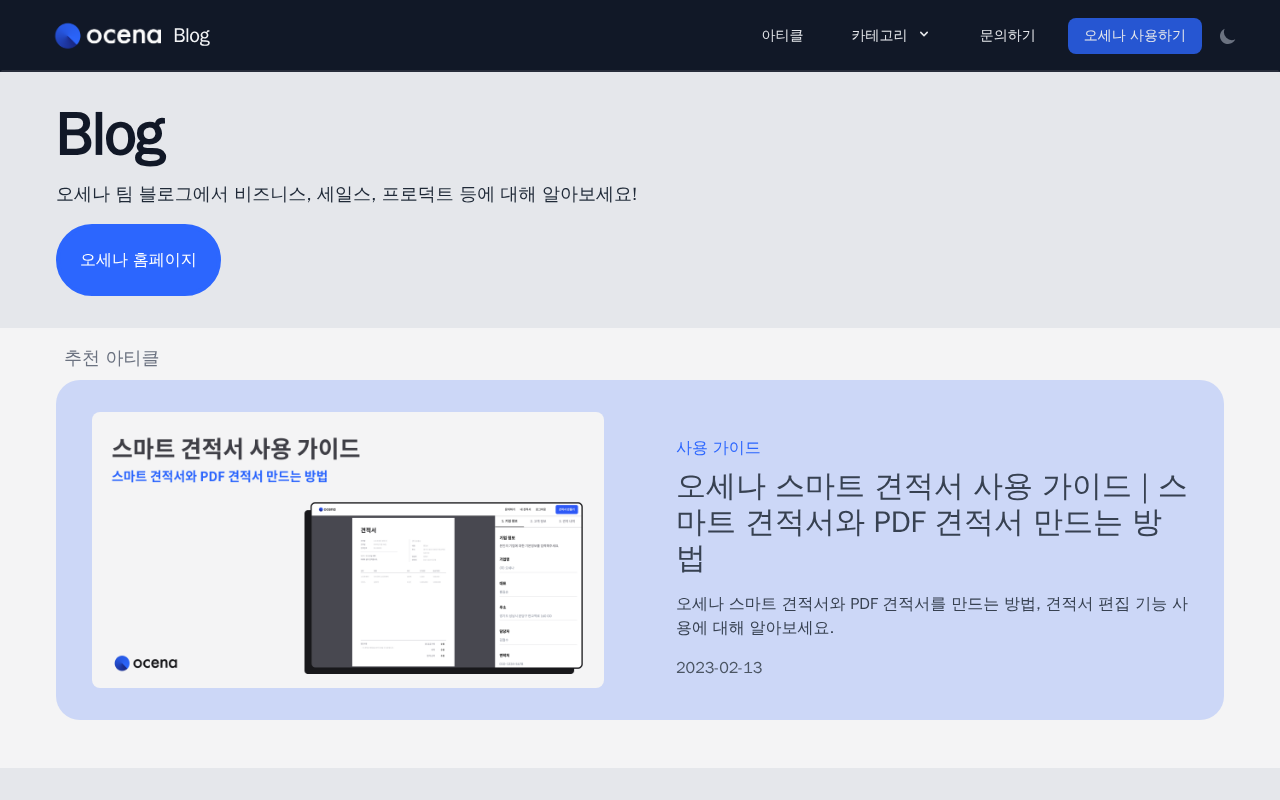Expand the 카테고리 dropdown chevron

tap(924, 34)
